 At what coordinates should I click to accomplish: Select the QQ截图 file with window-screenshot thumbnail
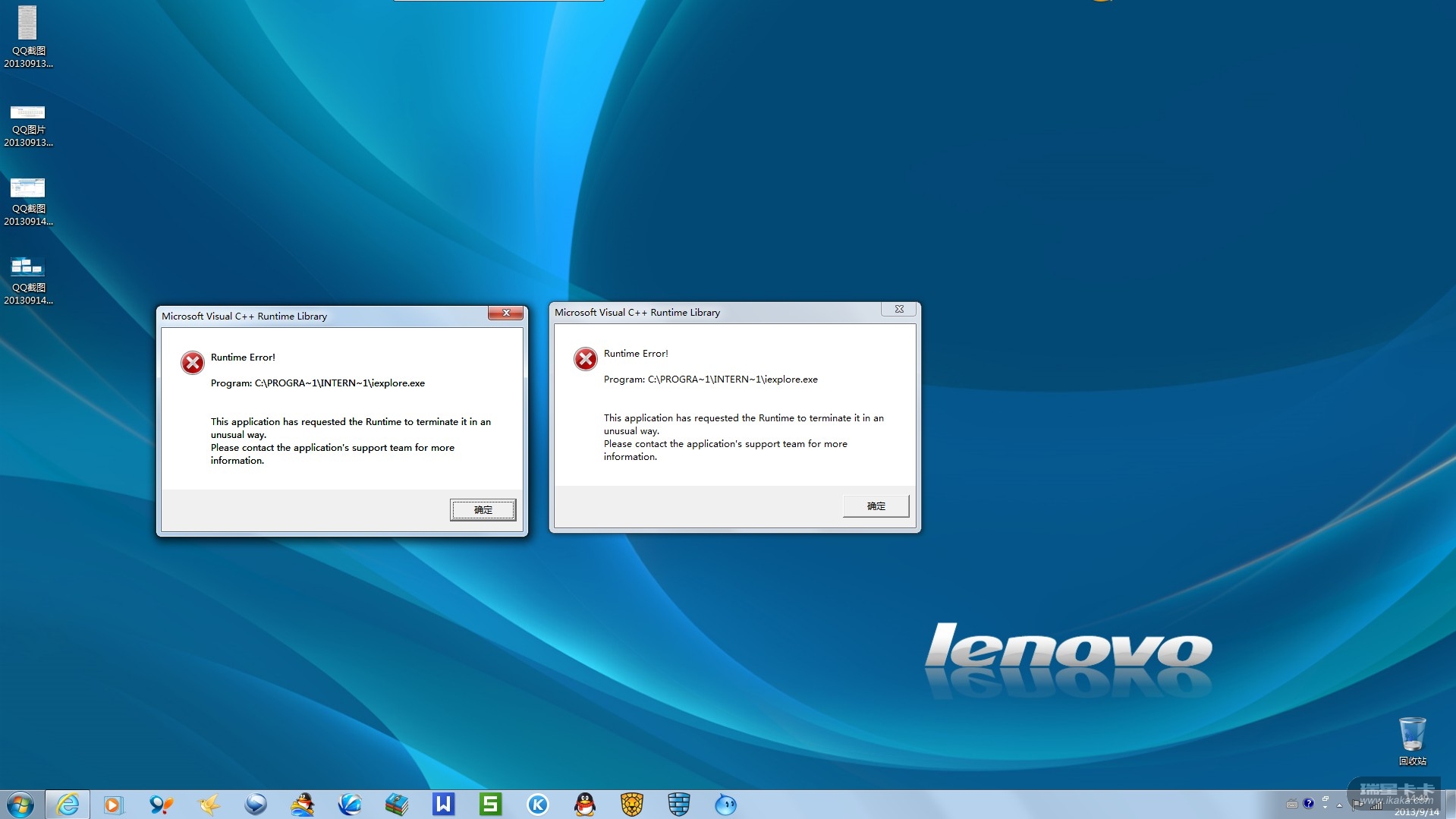28,202
